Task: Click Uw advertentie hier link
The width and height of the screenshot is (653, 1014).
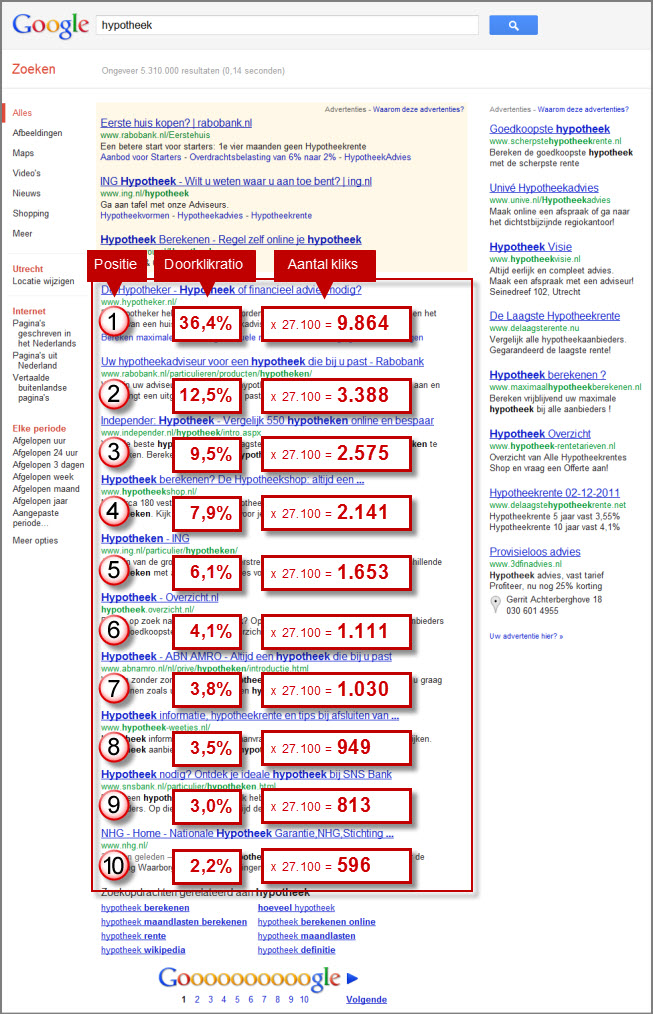Action: click(x=526, y=636)
